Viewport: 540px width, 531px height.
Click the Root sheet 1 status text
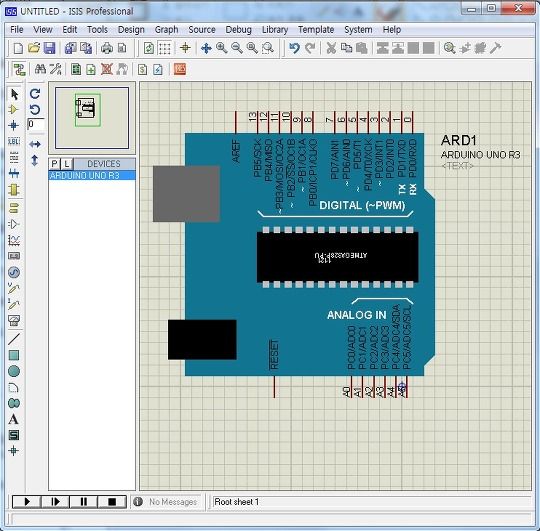[x=236, y=502]
